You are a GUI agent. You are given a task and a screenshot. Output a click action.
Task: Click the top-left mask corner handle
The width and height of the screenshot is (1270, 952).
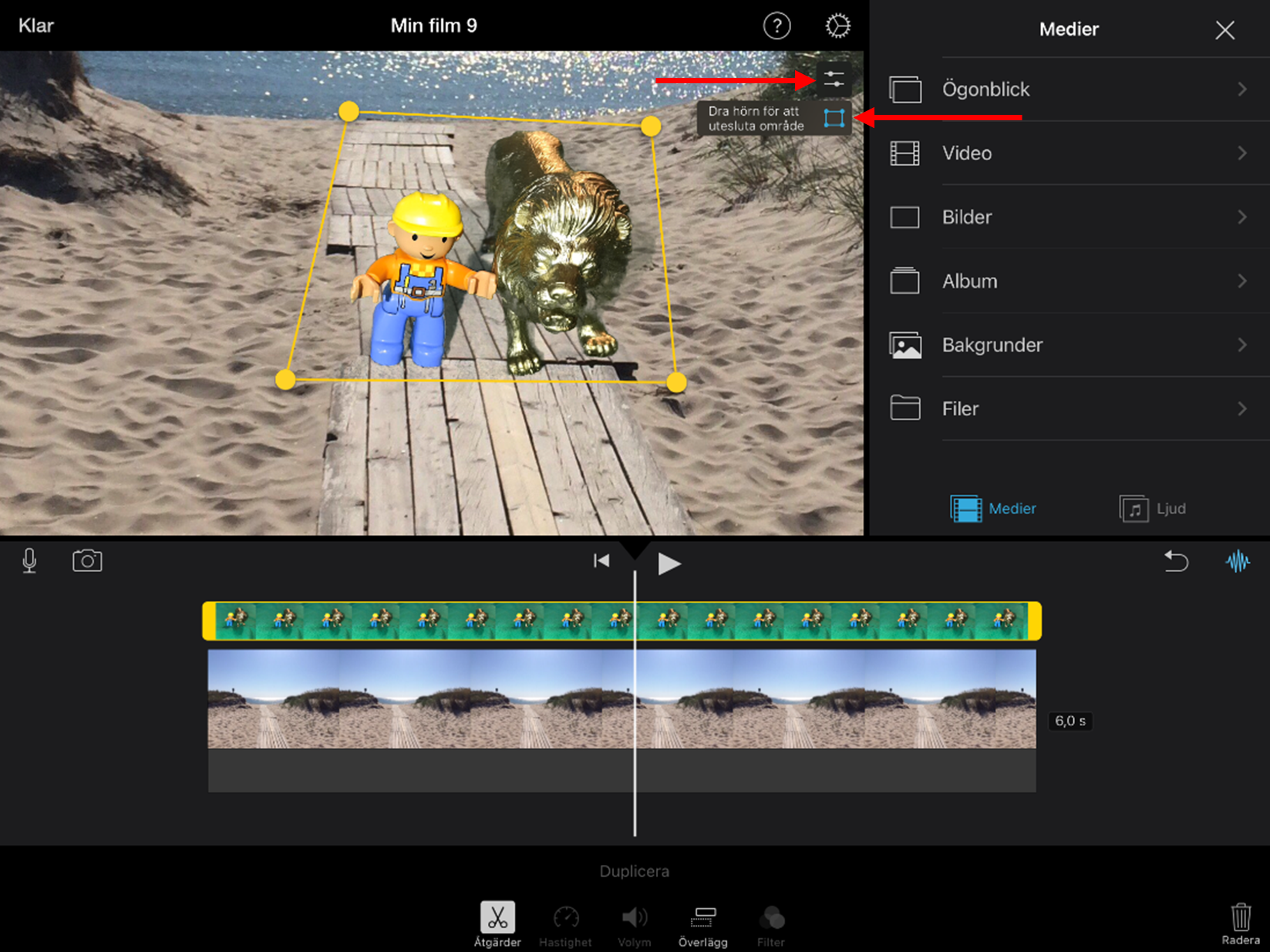click(x=349, y=112)
